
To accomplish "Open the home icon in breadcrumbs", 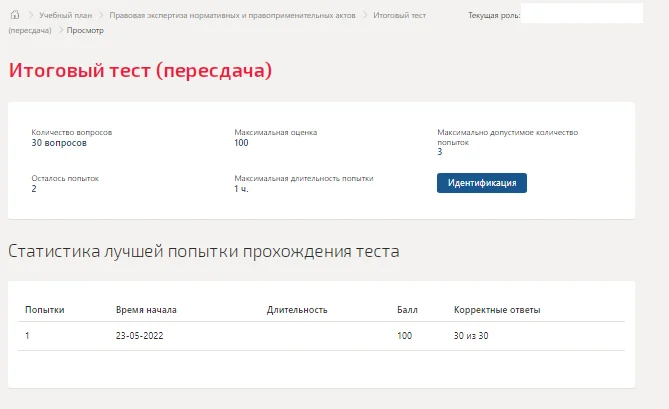I will coord(15,15).
